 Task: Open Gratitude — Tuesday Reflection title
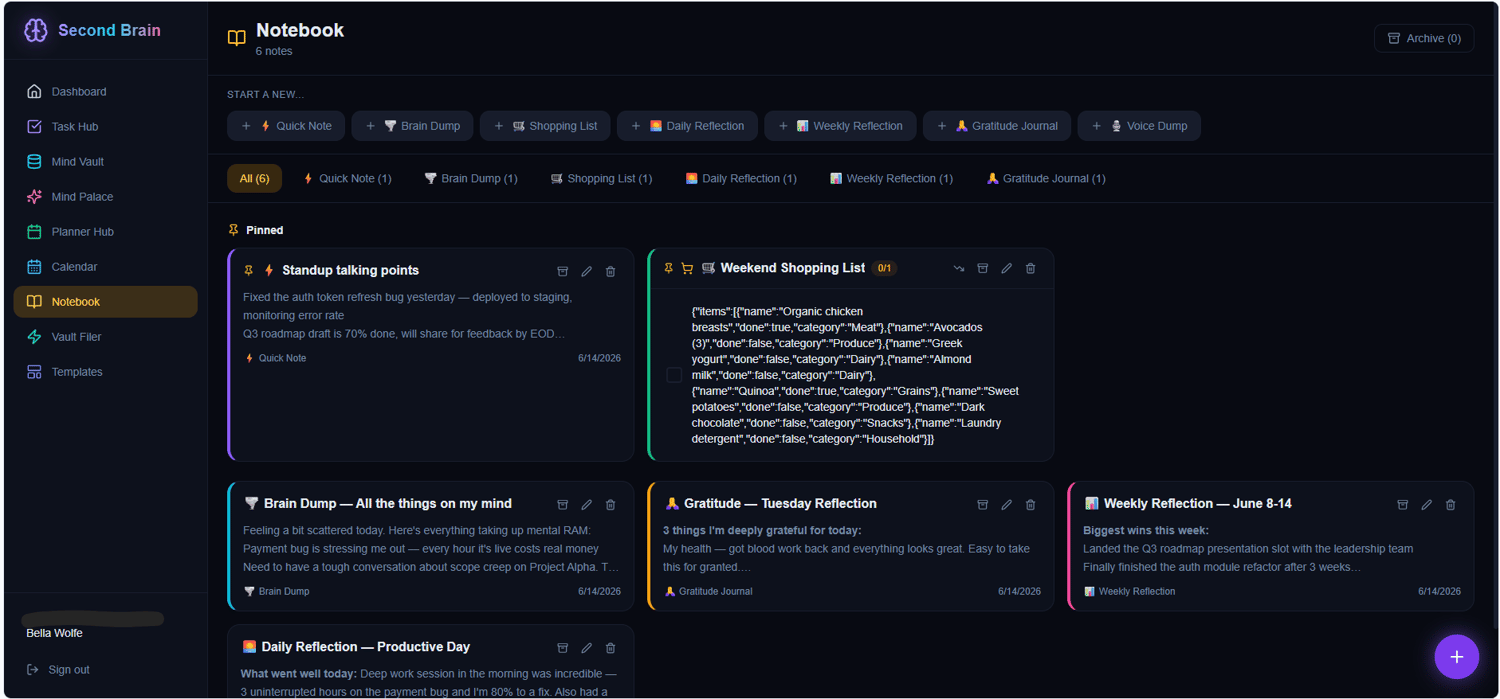780,504
